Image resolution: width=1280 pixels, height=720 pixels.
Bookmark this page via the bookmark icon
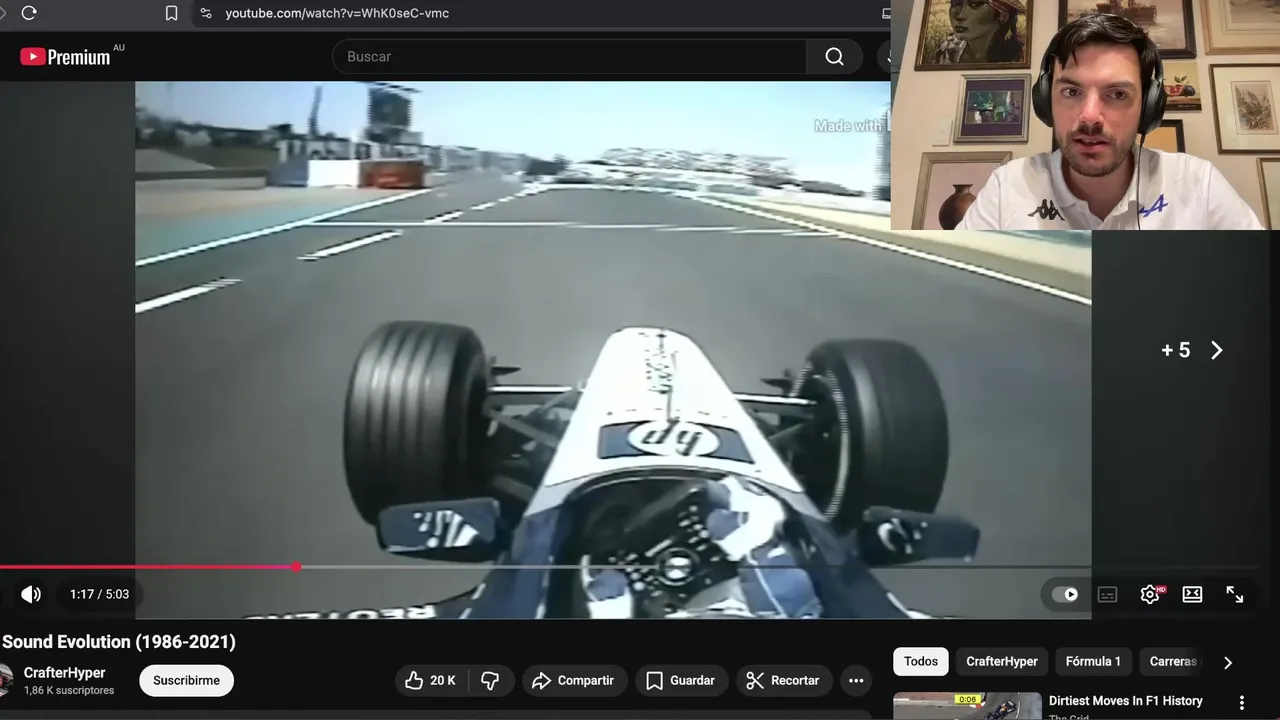[171, 13]
